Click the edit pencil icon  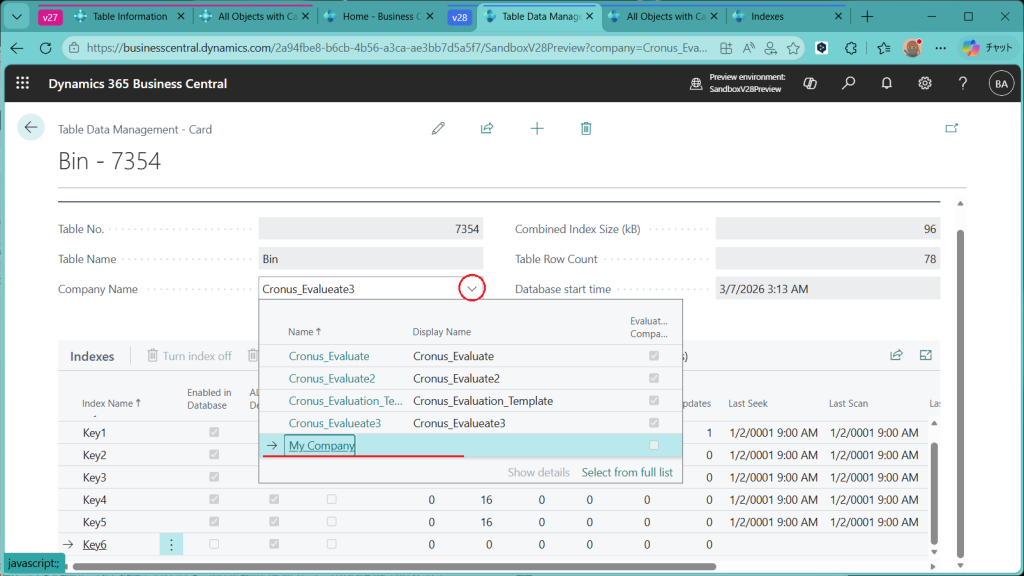438,128
